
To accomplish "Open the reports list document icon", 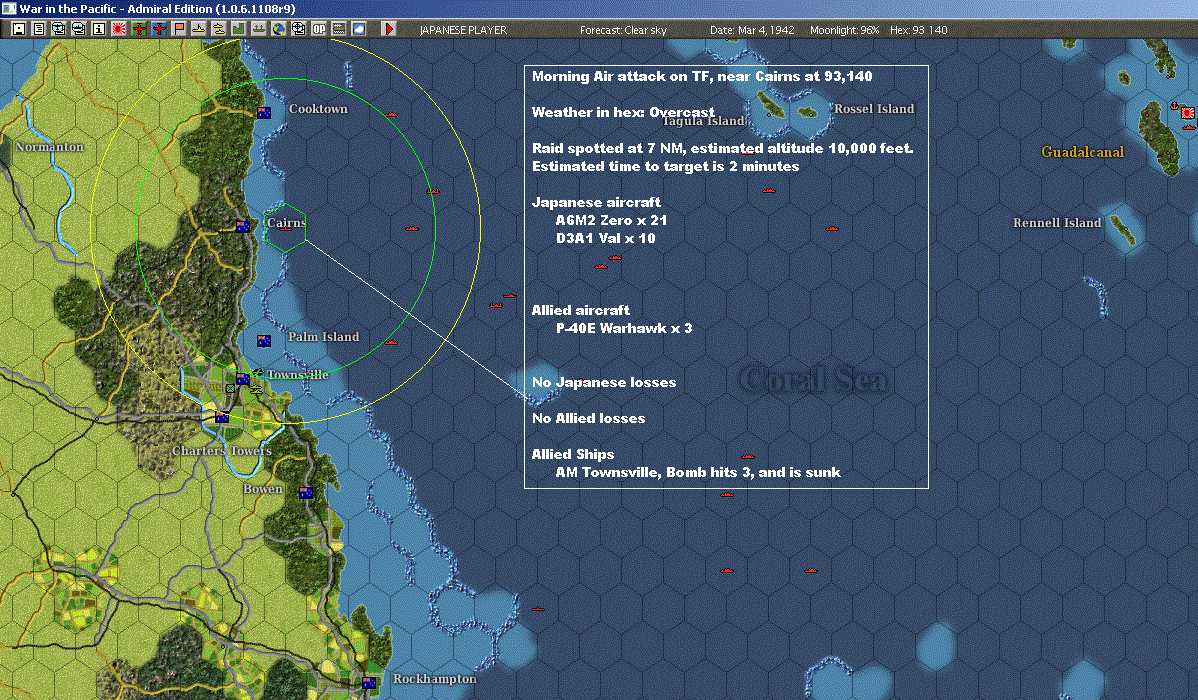I will [x=38, y=29].
